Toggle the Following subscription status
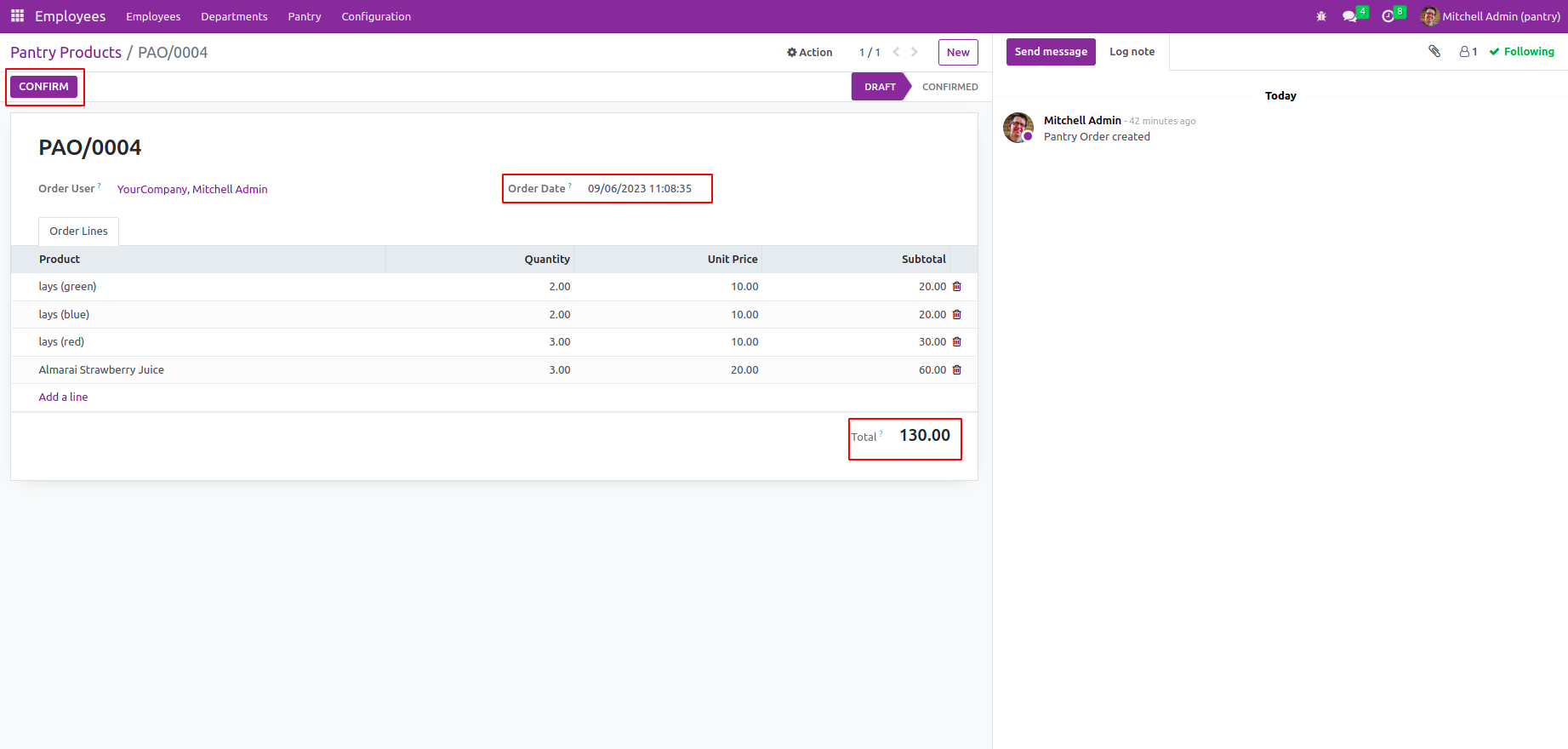1568x749 pixels. pos(1521,51)
